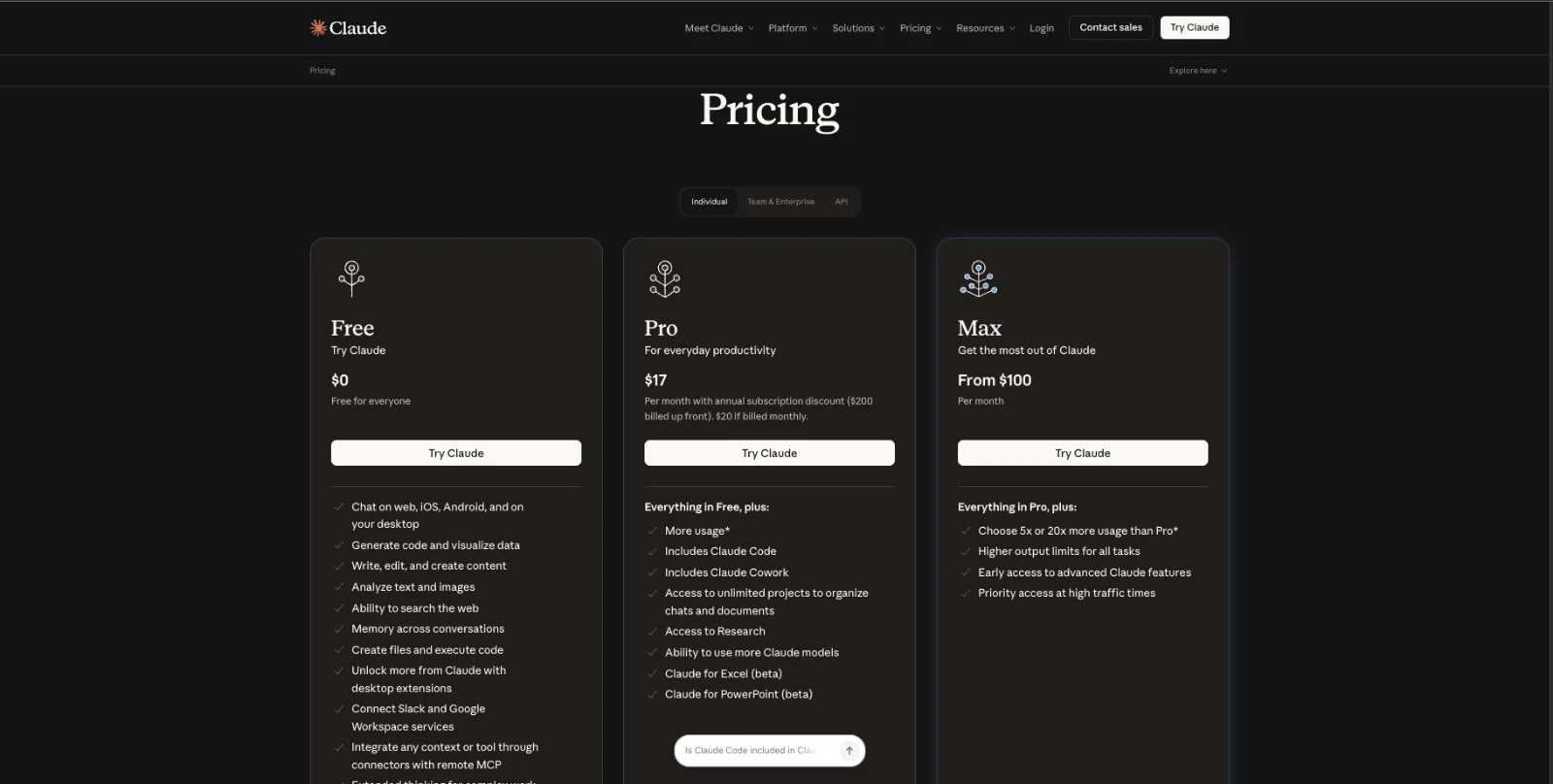The image size is (1553, 784).
Task: Click the Claude starburst logo icon
Action: [x=317, y=28]
